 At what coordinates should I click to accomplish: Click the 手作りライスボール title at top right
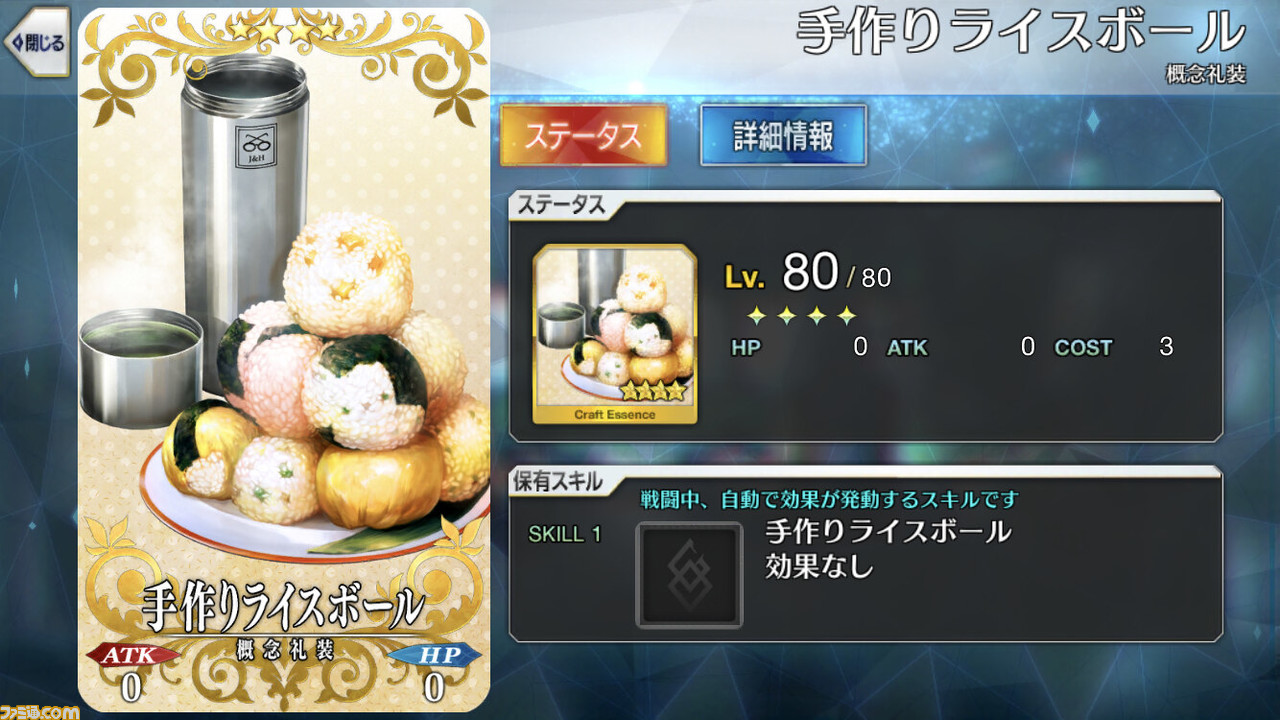pos(1022,34)
